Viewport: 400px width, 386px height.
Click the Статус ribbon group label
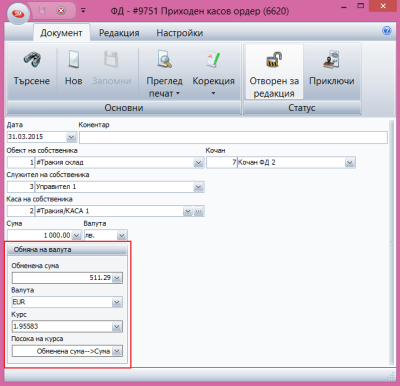[302, 108]
